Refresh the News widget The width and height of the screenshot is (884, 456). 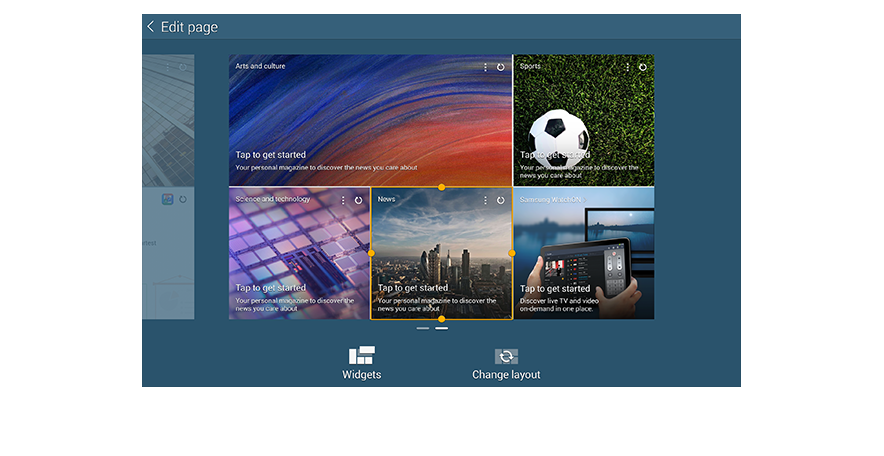[x=500, y=200]
